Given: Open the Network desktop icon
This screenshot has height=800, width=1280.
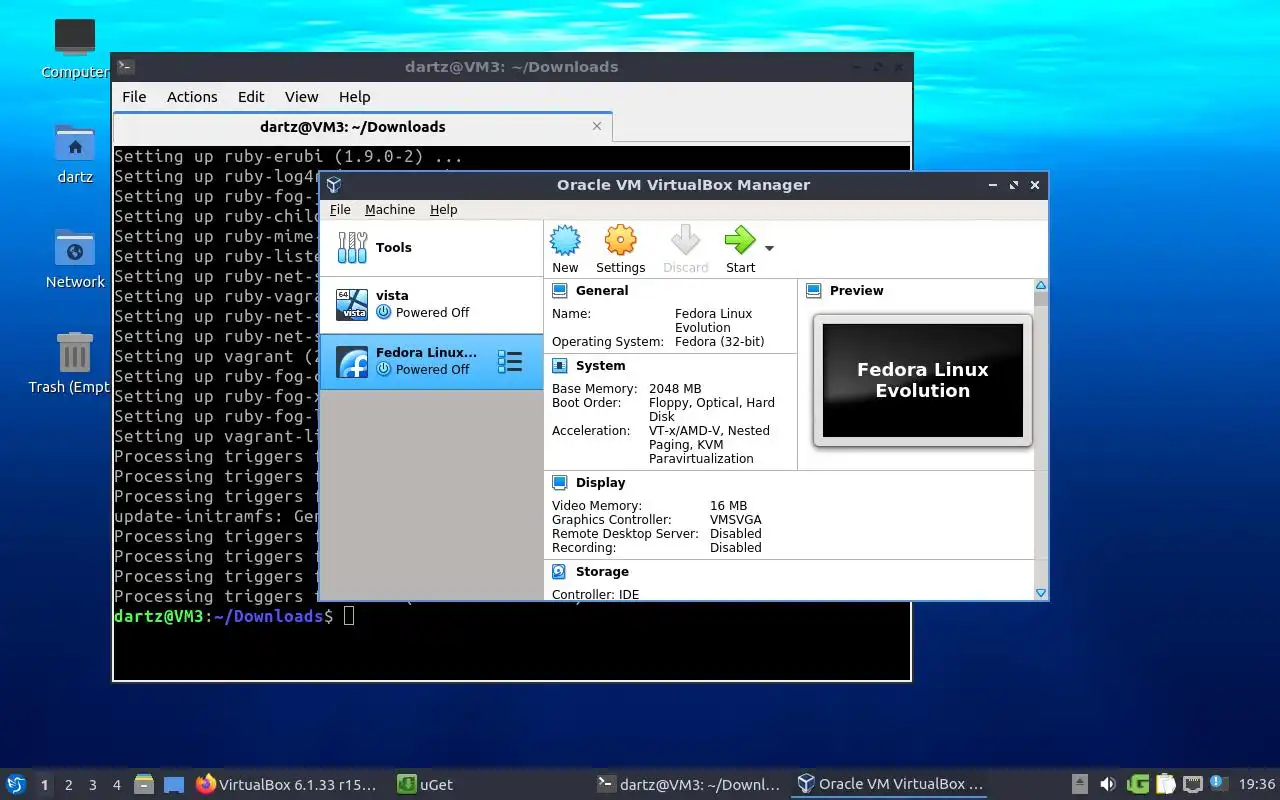Looking at the screenshot, I should (x=75, y=258).
